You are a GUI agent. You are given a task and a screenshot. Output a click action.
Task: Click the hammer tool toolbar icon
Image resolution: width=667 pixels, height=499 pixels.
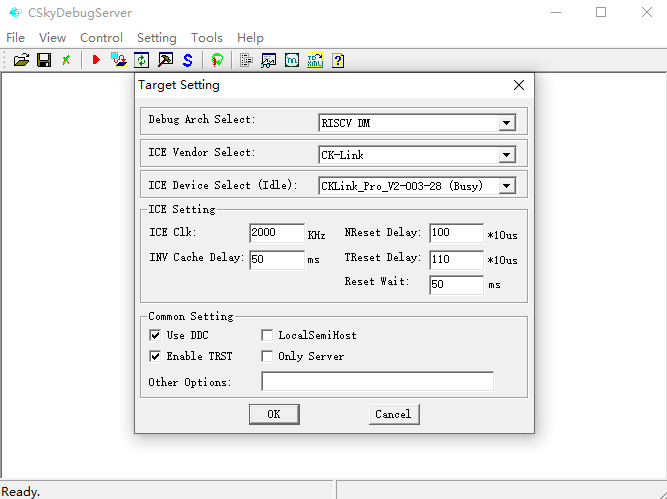coord(164,60)
